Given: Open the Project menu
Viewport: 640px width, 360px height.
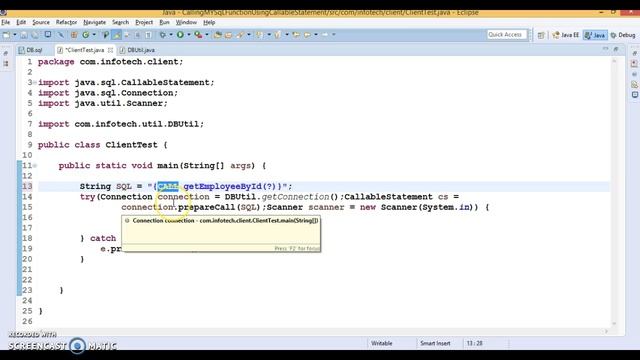Looking at the screenshot, I should 144,22.
